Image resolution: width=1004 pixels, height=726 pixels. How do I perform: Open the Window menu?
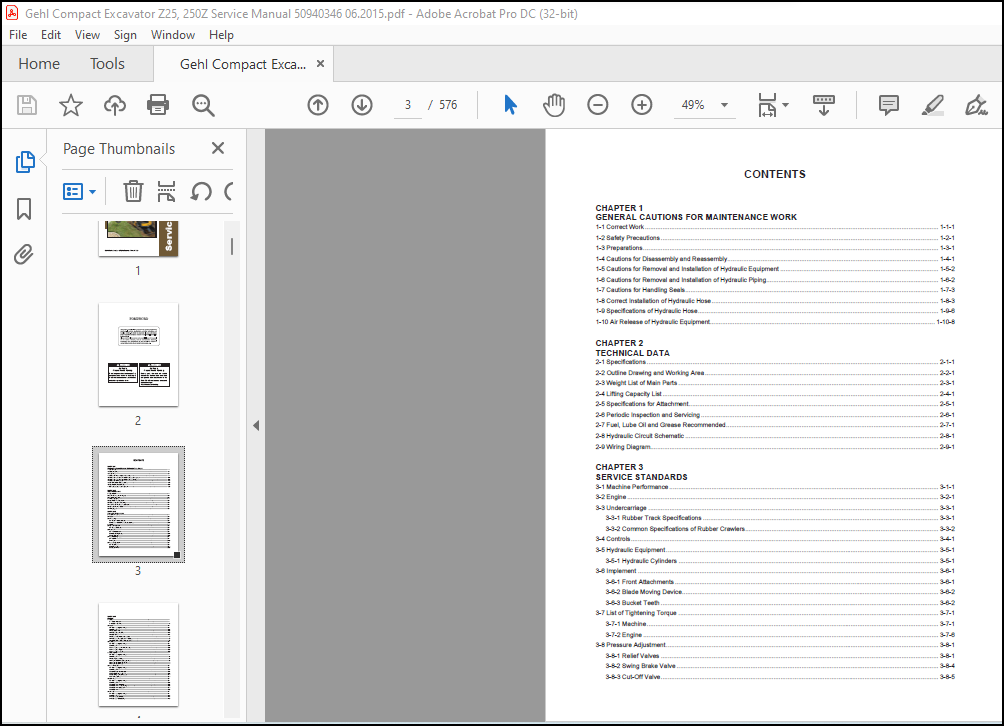[173, 35]
